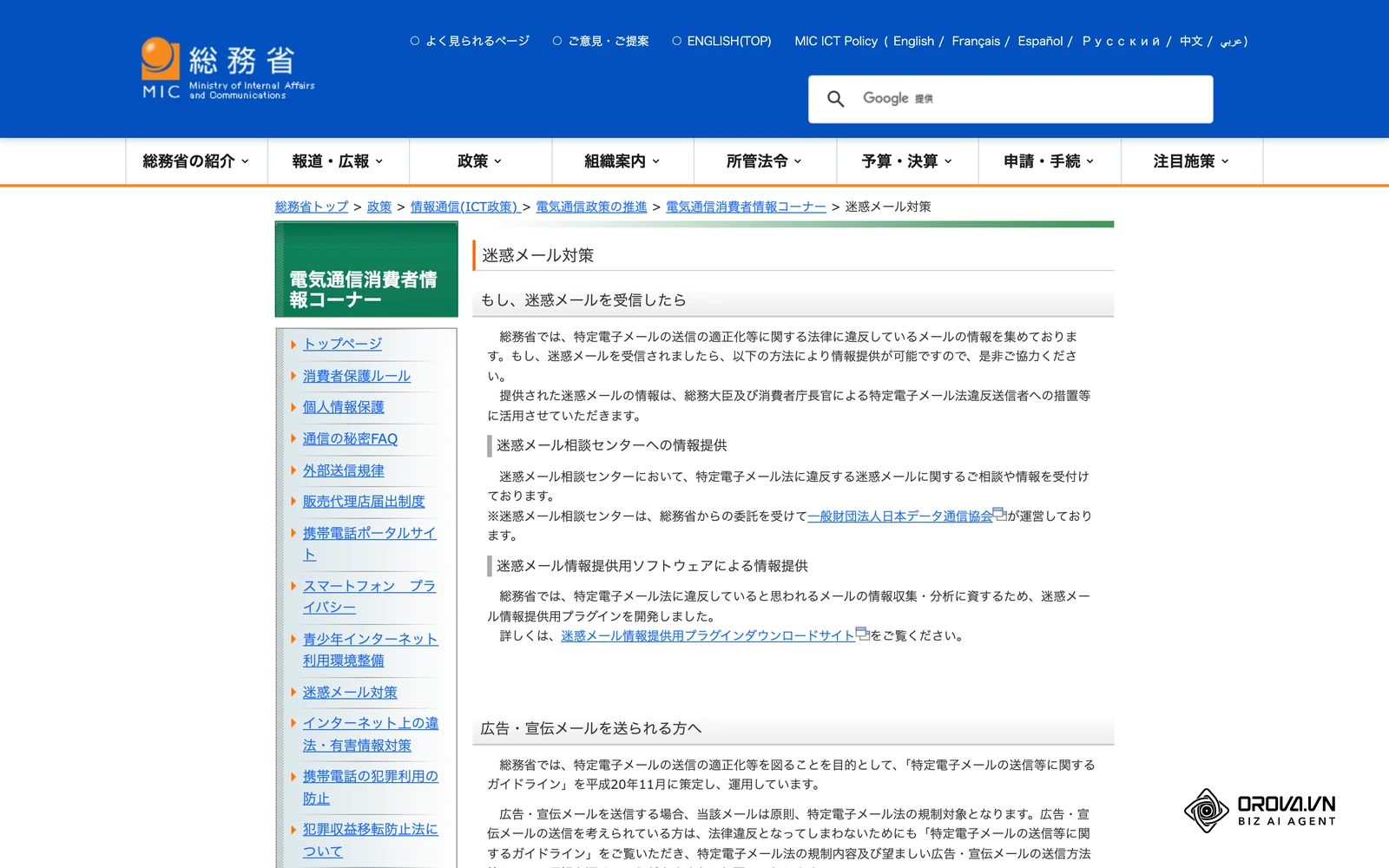Expand the 総務省の紹介 menu
The height and width of the screenshot is (868, 1389).
(x=196, y=161)
